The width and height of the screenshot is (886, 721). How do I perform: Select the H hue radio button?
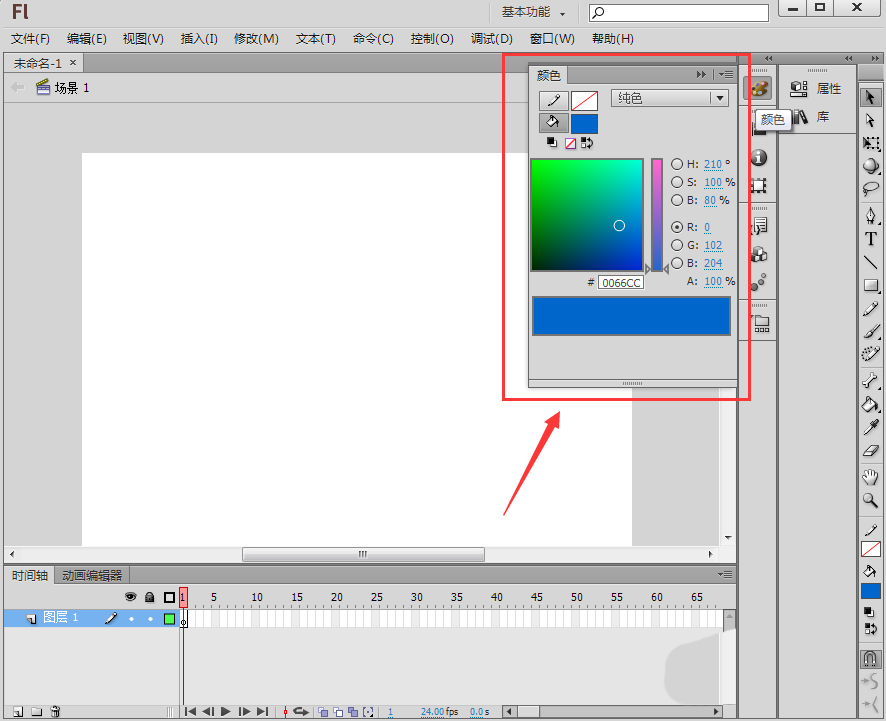pyautogui.click(x=677, y=164)
